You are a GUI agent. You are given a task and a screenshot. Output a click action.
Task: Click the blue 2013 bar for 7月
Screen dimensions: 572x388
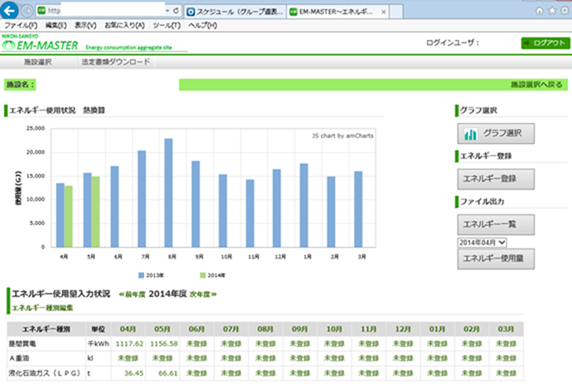click(142, 199)
